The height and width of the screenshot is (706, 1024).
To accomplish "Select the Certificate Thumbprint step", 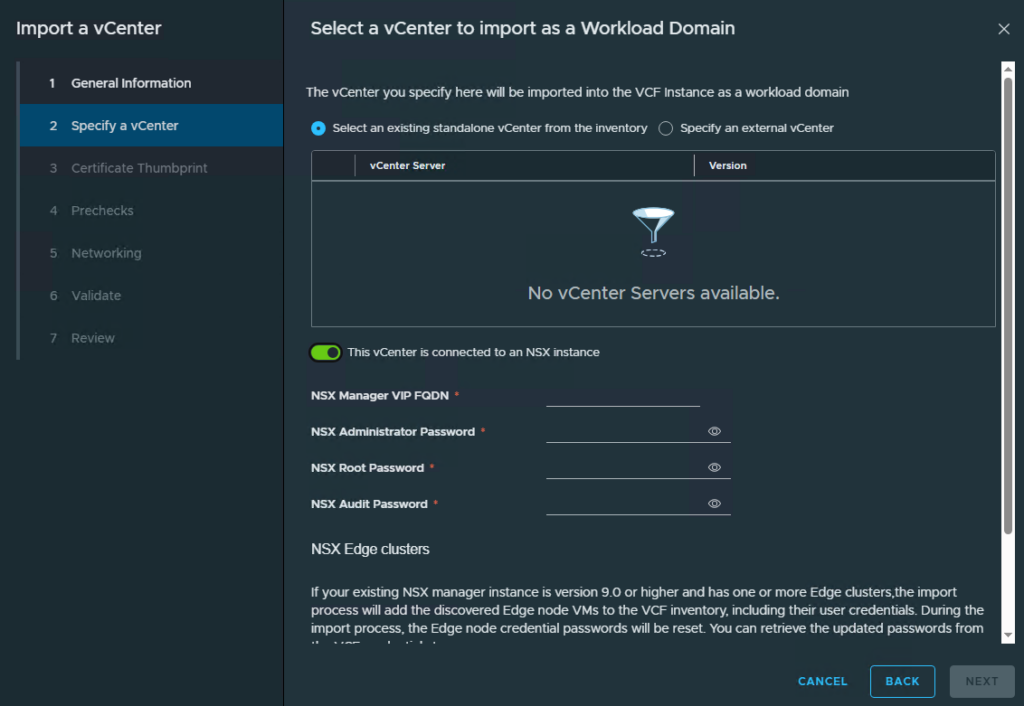I will 139,168.
